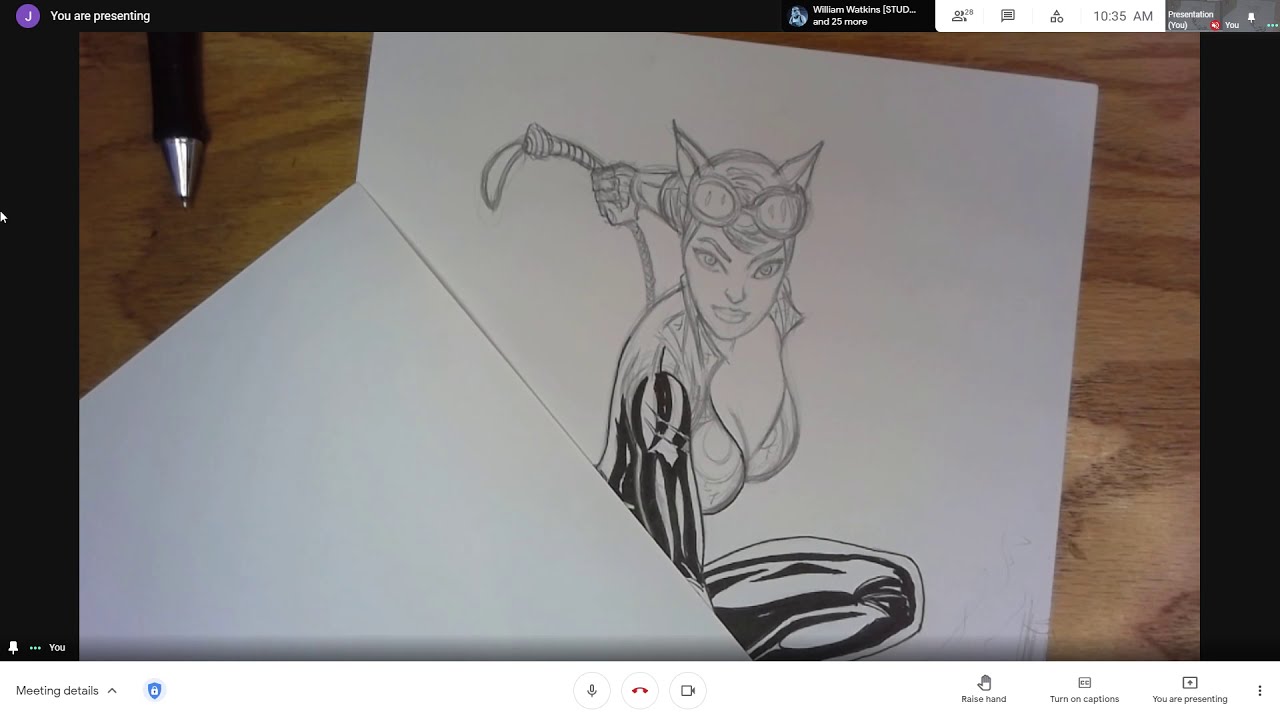
Task: Click William Watkins participant avatar
Action: pos(798,16)
